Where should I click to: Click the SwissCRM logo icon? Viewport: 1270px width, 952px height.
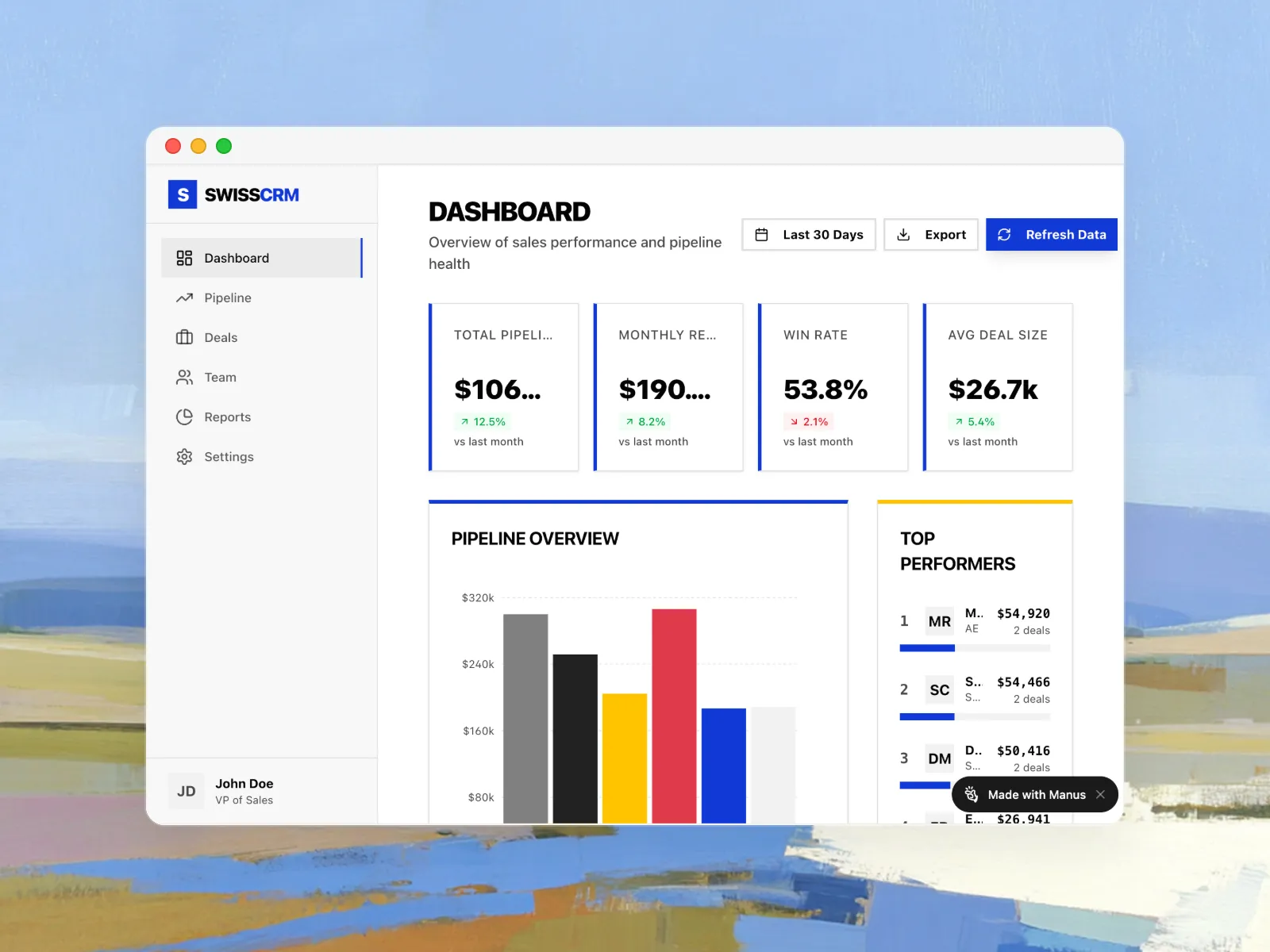(x=183, y=194)
